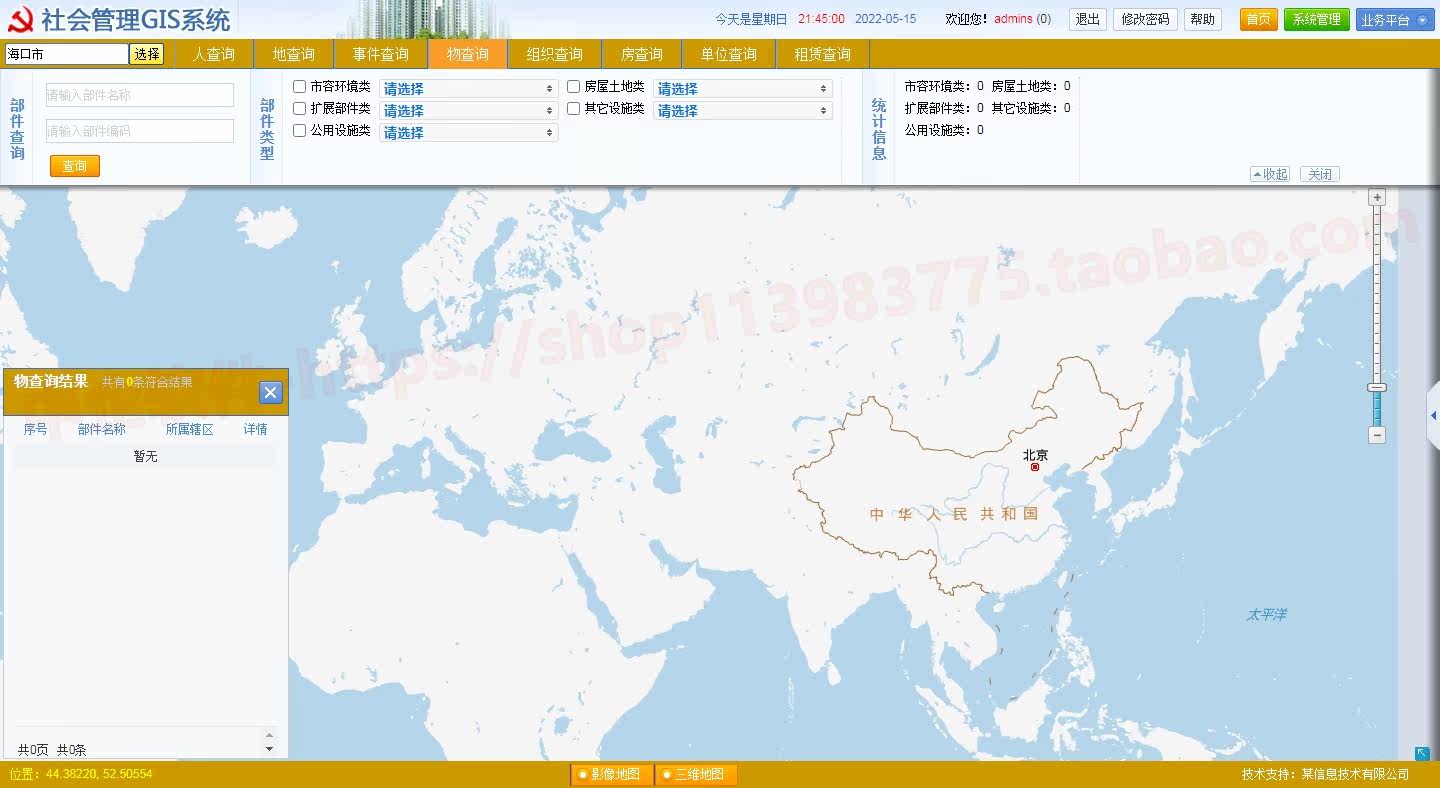Log out with the 退出 button

pyautogui.click(x=1088, y=19)
